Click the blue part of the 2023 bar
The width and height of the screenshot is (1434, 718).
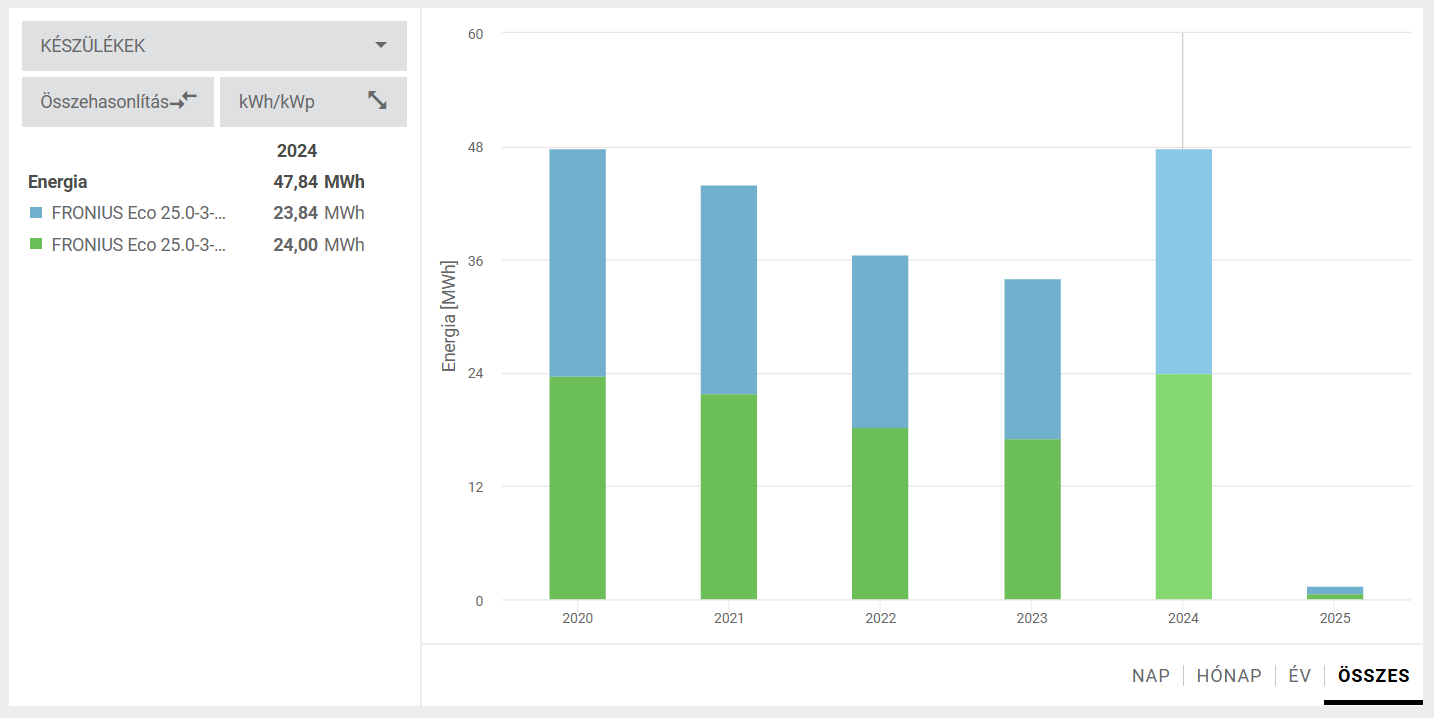1032,359
